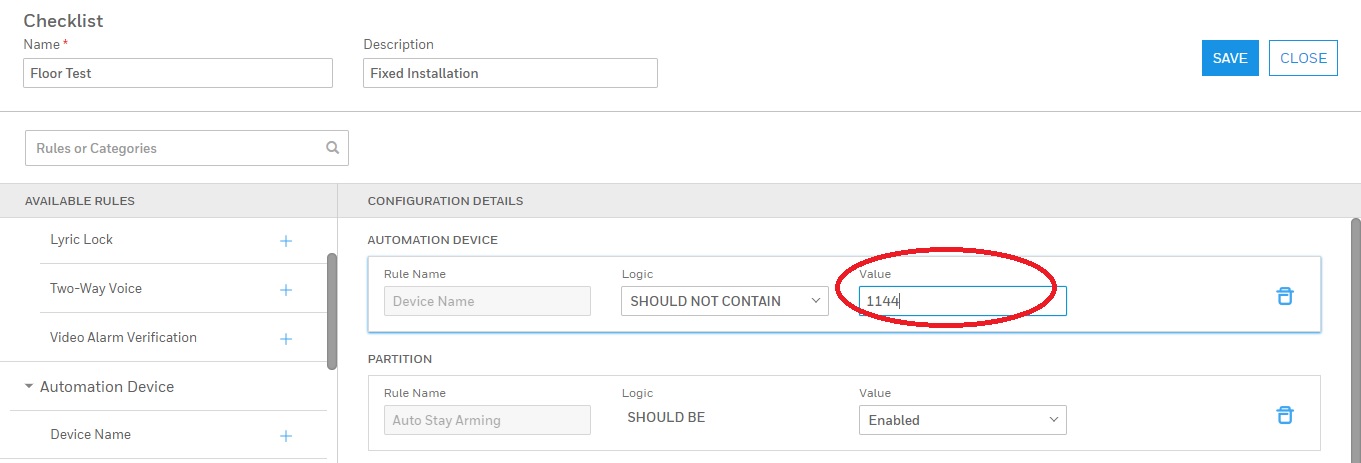Add the Lyric Lock rule with plus icon
Screen dimensions: 1361x463
coord(285,241)
